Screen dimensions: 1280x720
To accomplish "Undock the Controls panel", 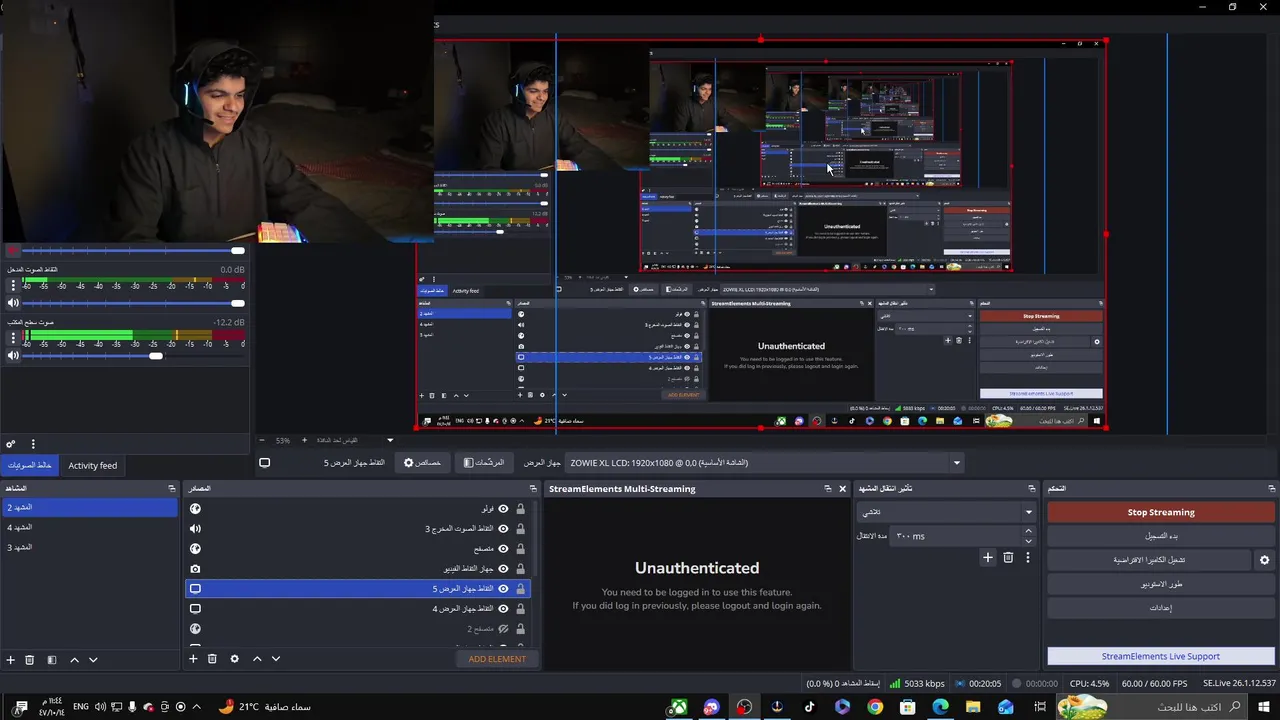I will point(1271,489).
